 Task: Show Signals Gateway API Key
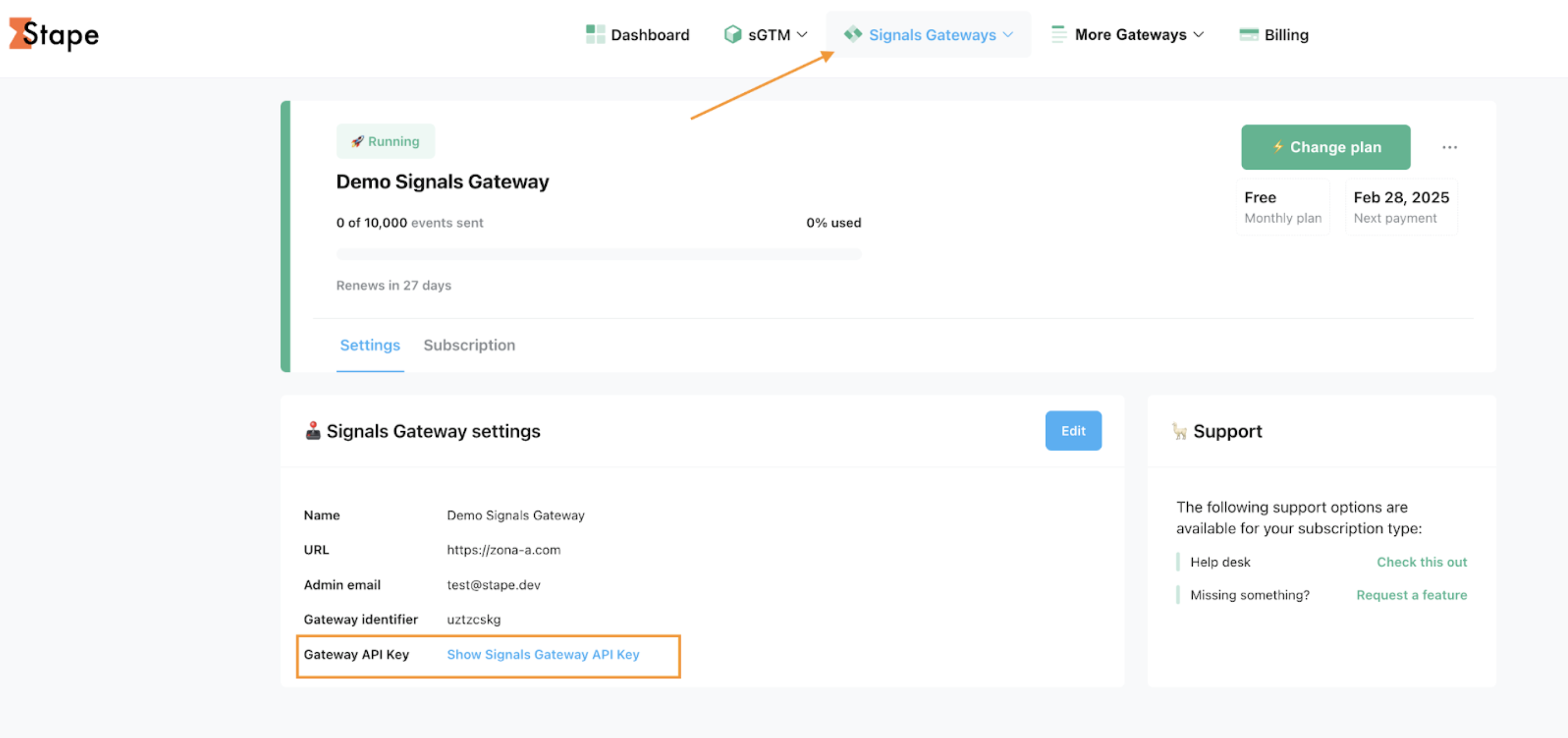click(x=543, y=654)
